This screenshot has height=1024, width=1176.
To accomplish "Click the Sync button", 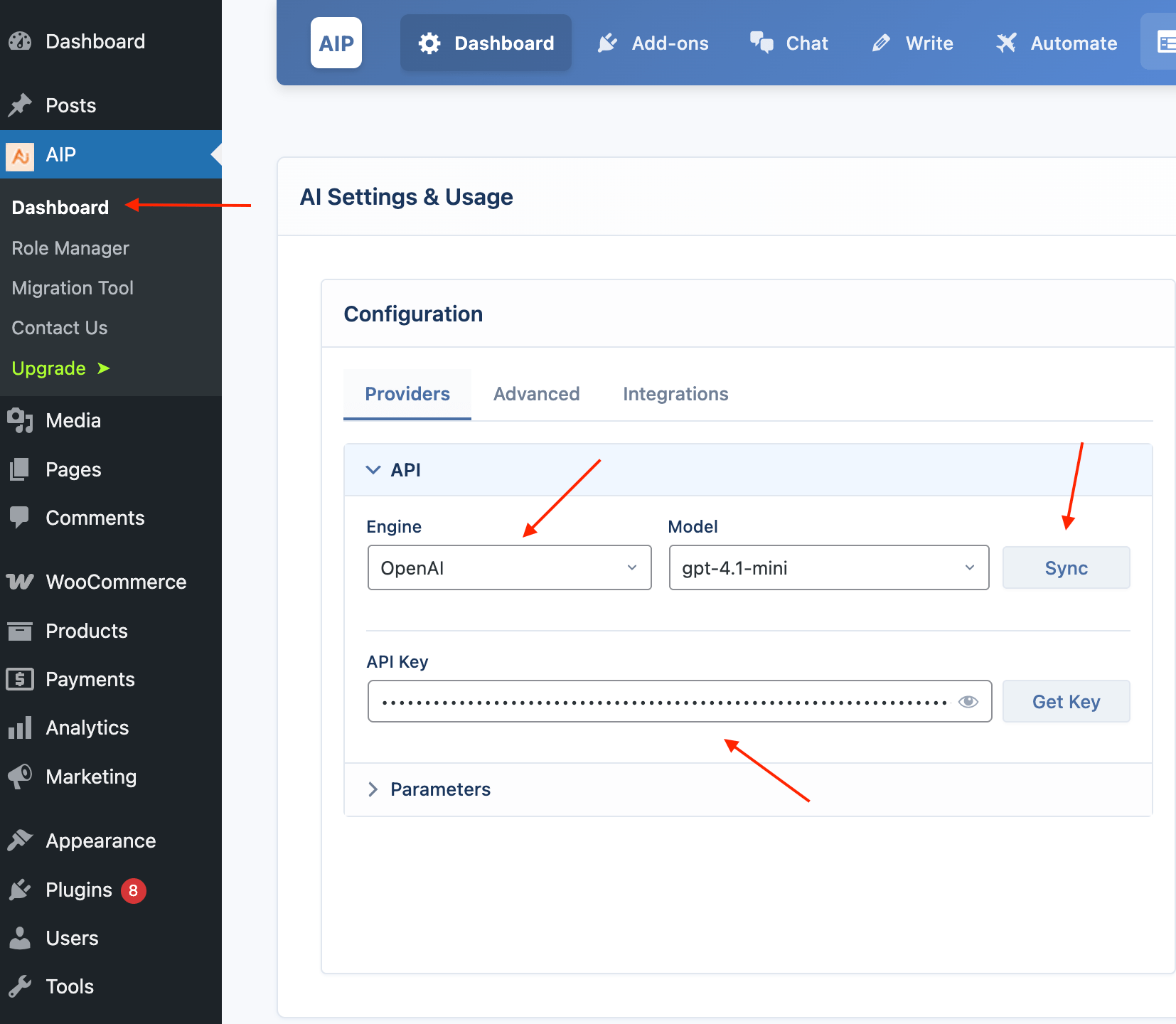I will tap(1066, 567).
